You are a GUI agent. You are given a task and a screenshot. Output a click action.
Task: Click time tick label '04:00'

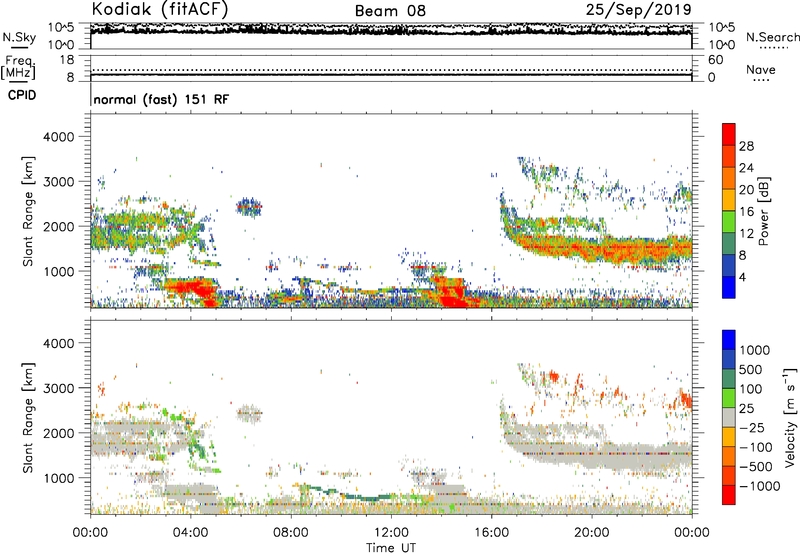tap(190, 533)
